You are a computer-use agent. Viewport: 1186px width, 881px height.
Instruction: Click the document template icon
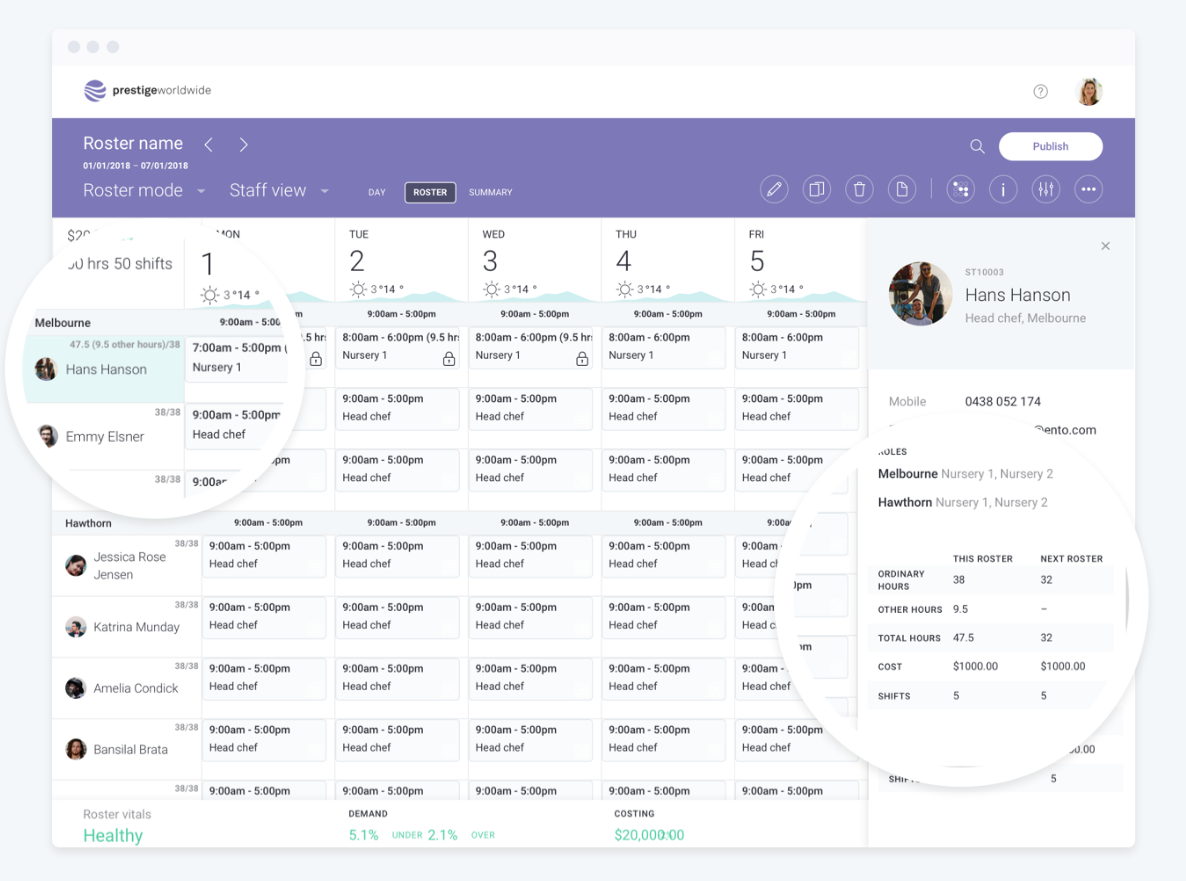902,189
